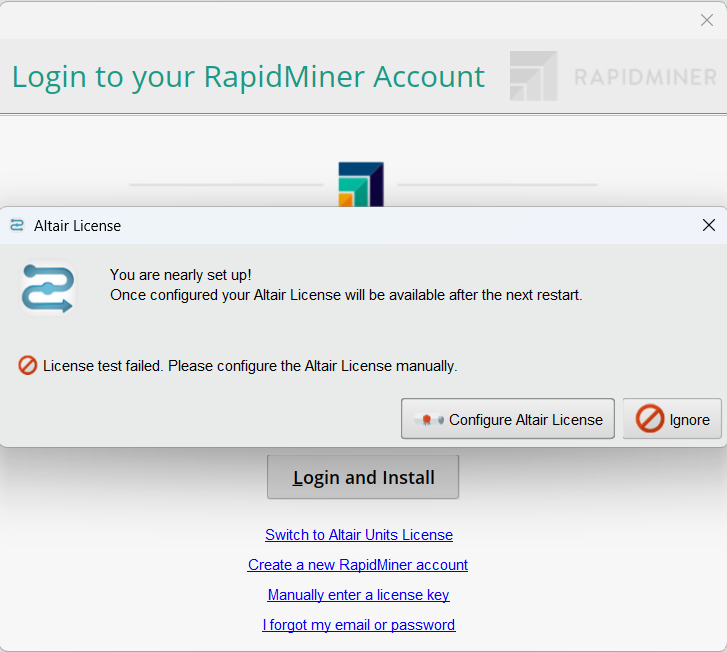Open the Create a new RapidMiner account link
This screenshot has width=727, height=652.
pyautogui.click(x=357, y=565)
